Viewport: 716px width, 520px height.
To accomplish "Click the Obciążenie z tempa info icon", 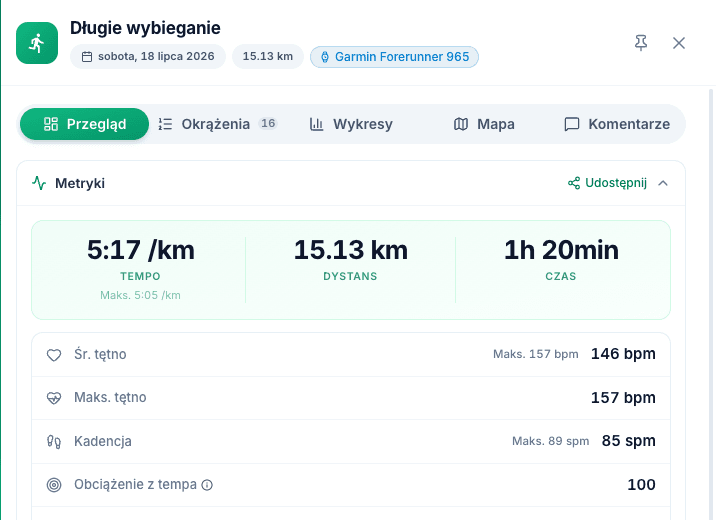I will [207, 485].
